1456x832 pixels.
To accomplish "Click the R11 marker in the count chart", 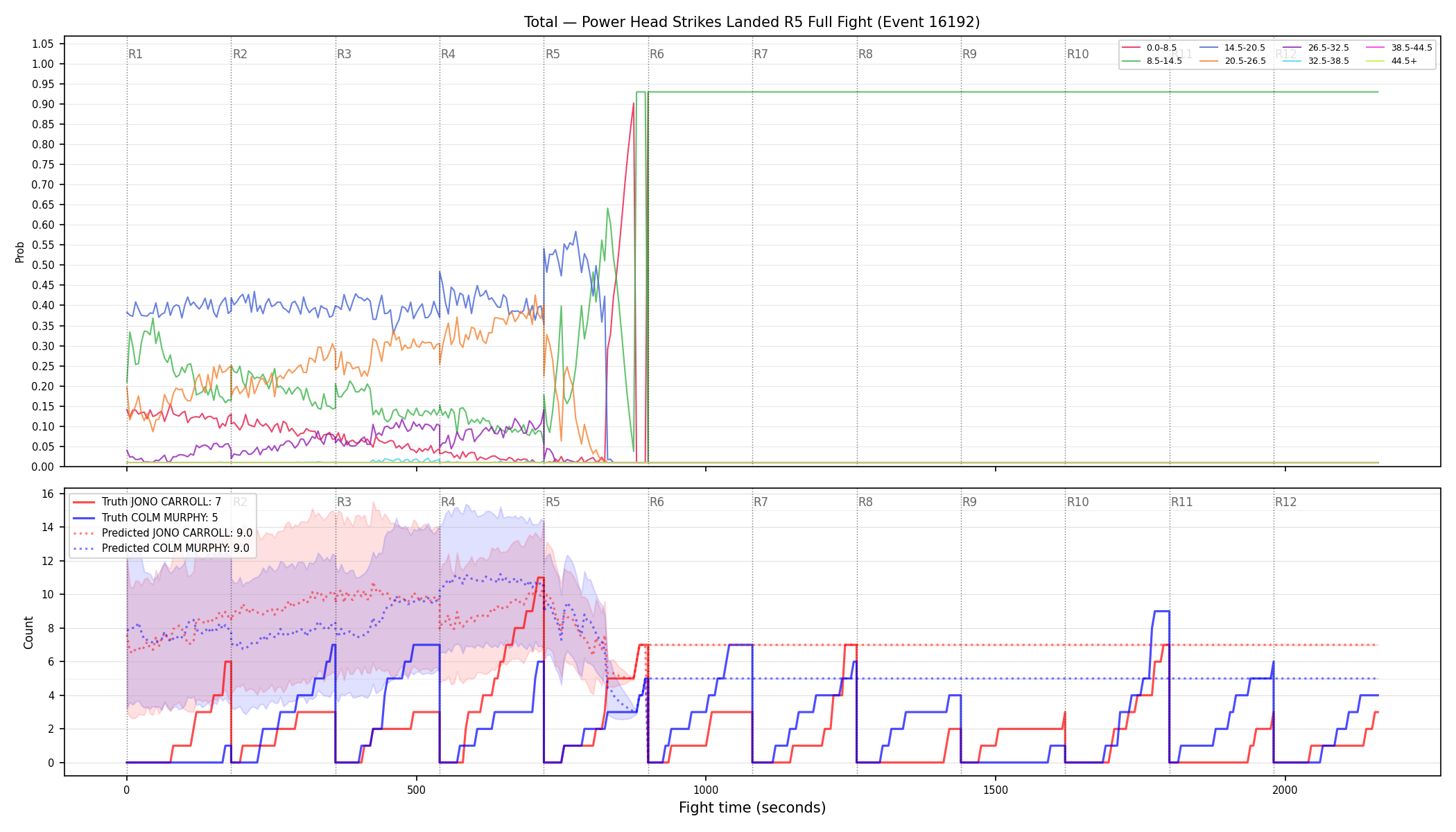I will 1181,502.
